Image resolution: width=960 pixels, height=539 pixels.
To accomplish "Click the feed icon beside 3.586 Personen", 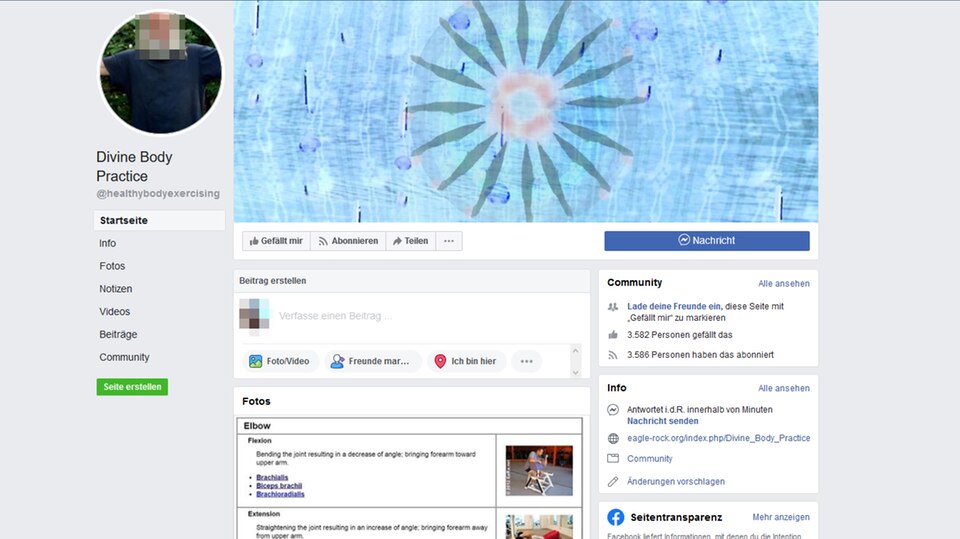I will (613, 355).
